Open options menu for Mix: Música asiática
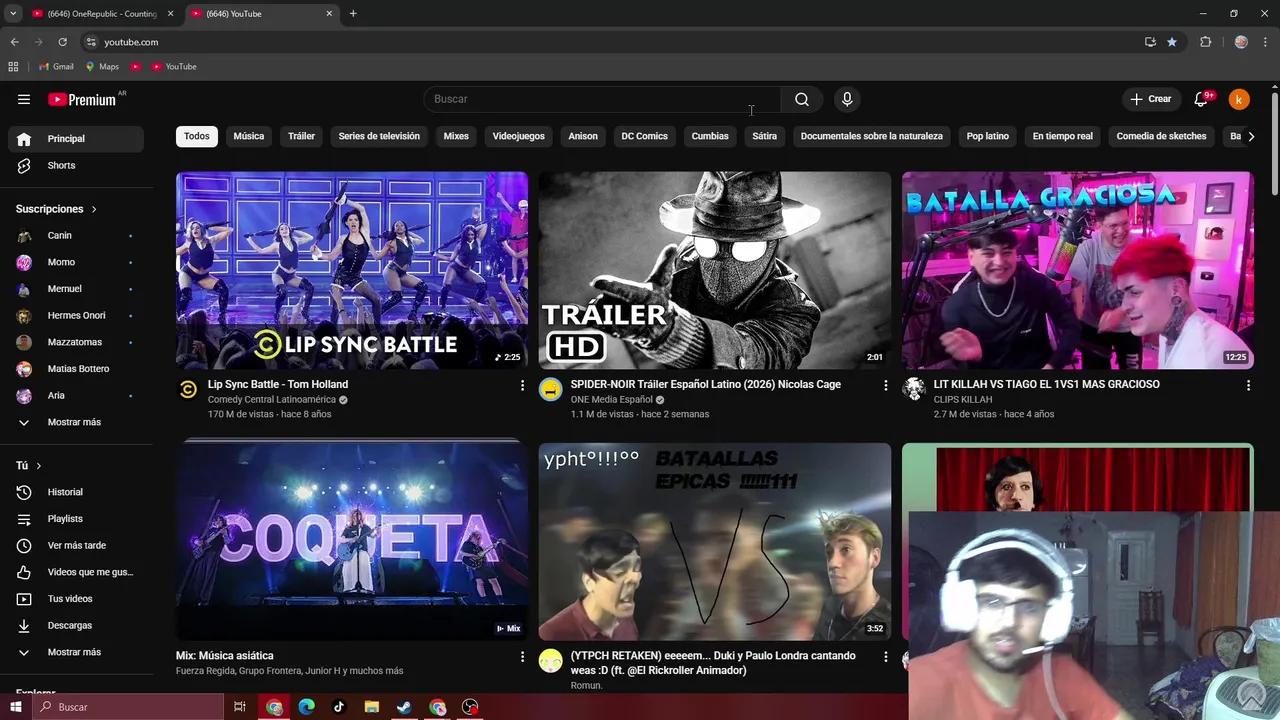The image size is (1280, 720). pyautogui.click(x=522, y=657)
